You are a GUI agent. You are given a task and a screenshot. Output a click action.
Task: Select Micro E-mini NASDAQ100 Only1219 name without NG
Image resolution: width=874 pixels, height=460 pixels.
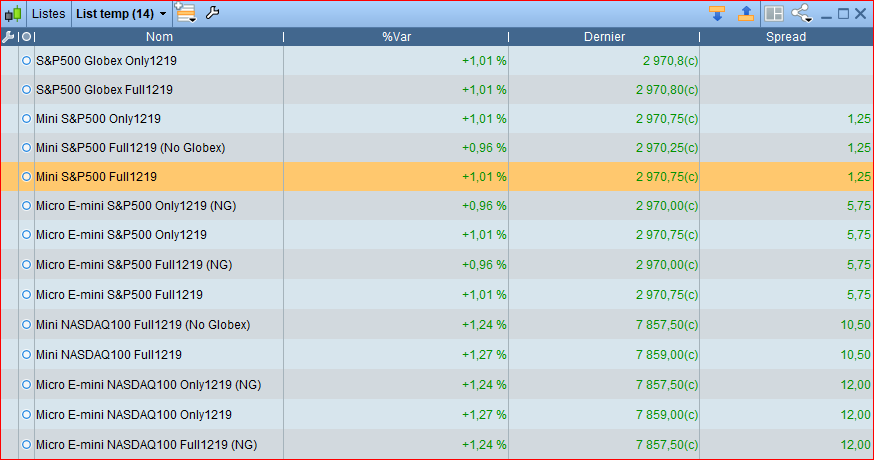coord(134,415)
